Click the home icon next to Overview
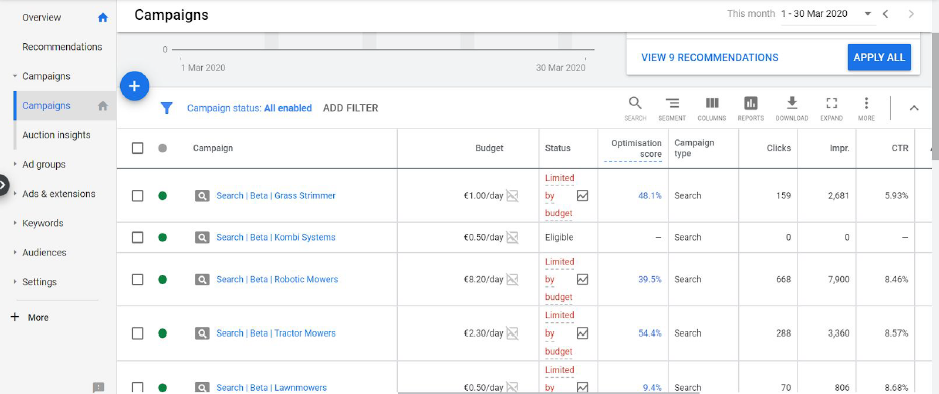This screenshot has width=939, height=394. [103, 17]
